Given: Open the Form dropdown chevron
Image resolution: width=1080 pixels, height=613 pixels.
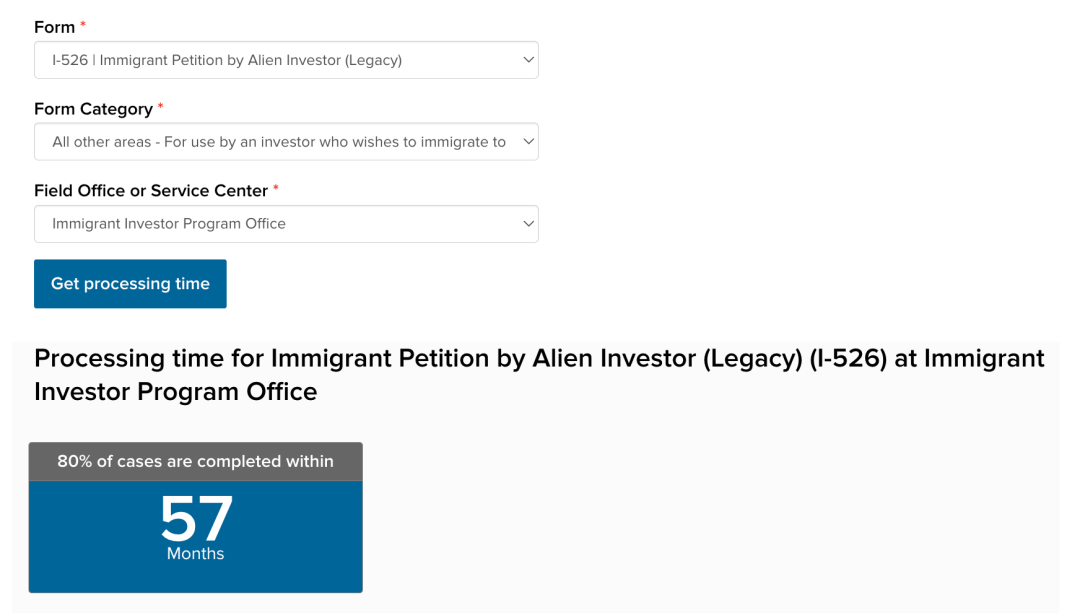Looking at the screenshot, I should click(x=528, y=60).
